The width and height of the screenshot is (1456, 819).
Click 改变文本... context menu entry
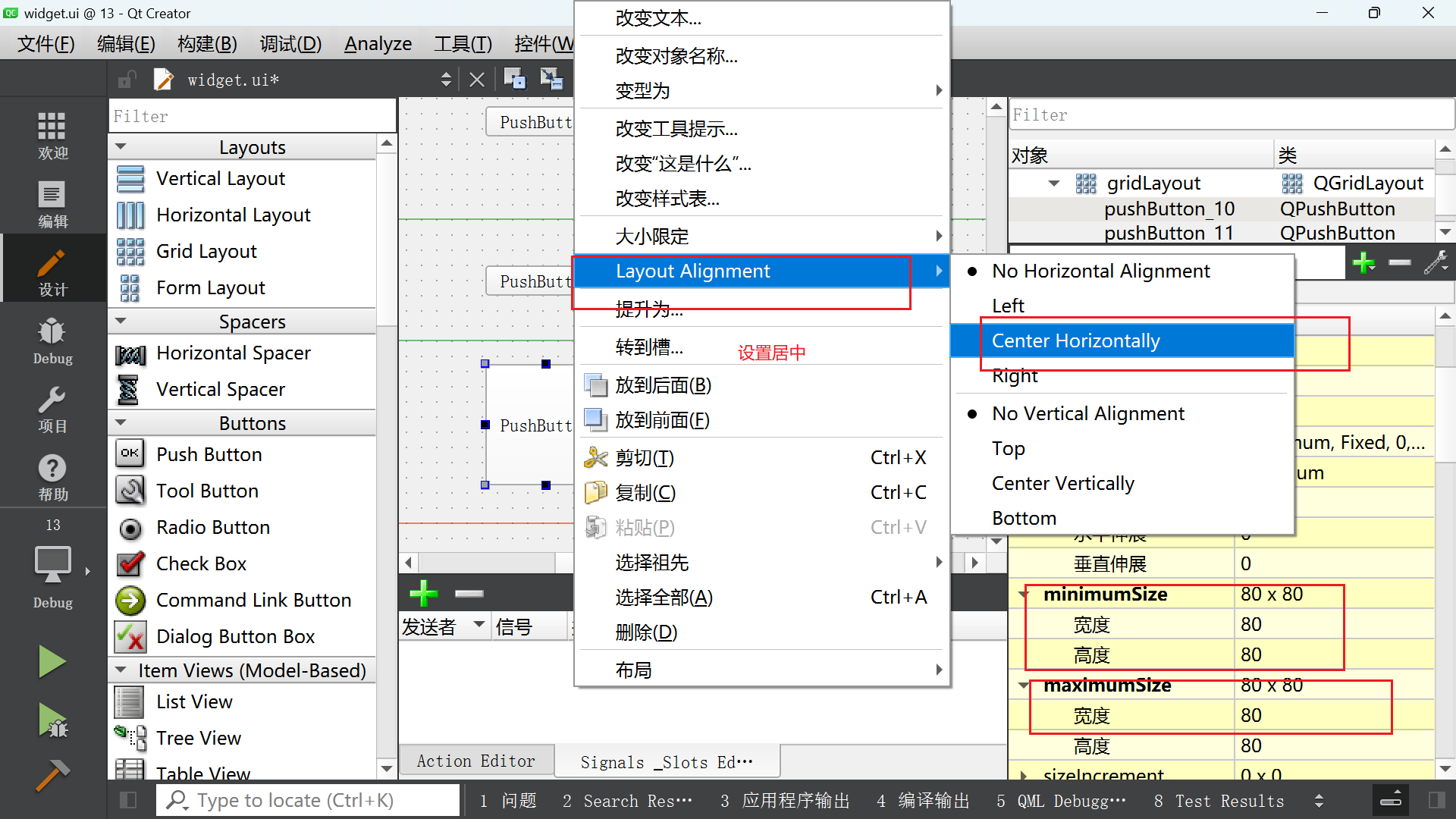click(761, 17)
